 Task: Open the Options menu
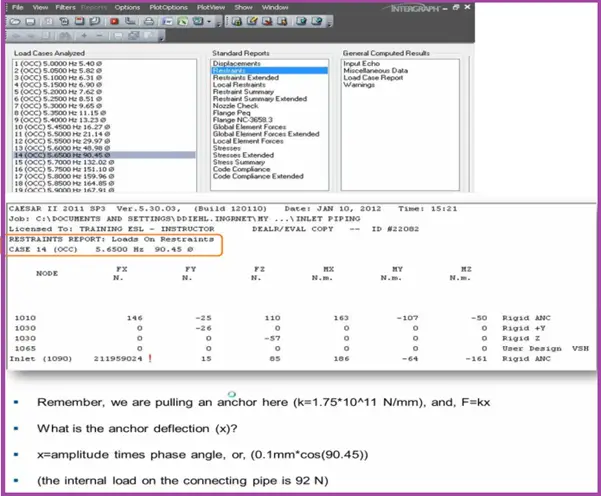click(127, 7)
